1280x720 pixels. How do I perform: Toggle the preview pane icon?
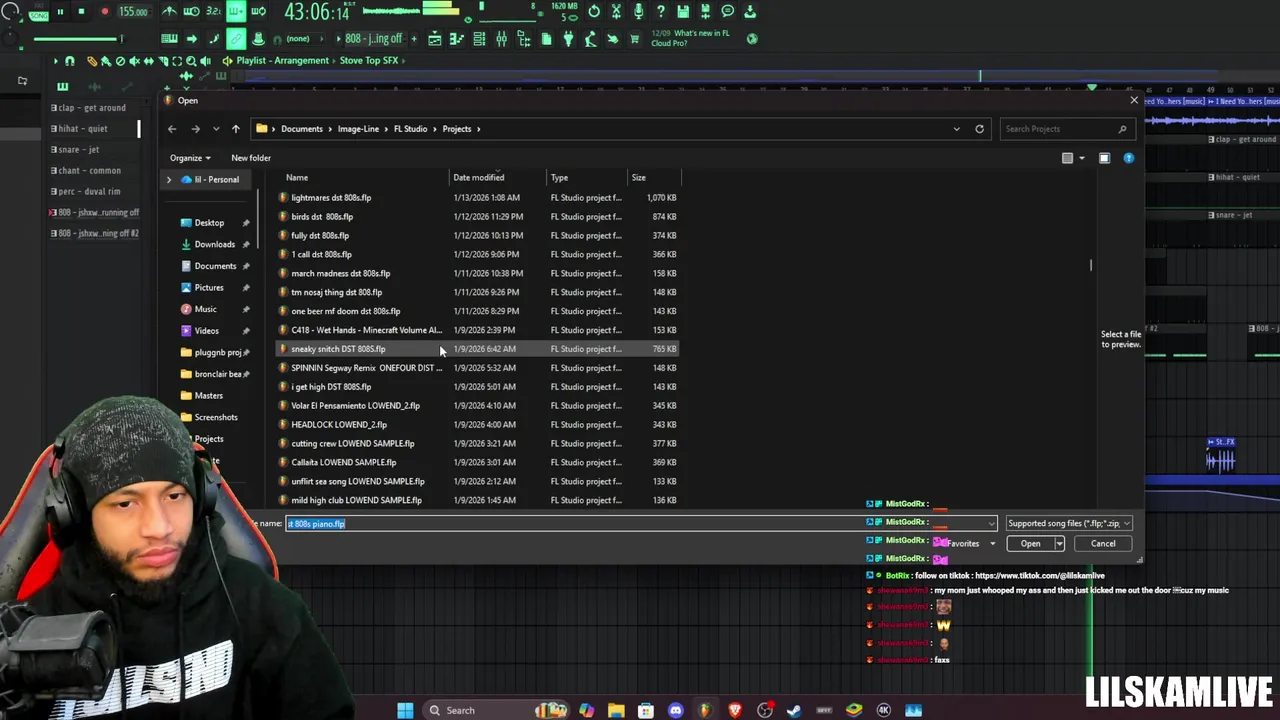1104,158
